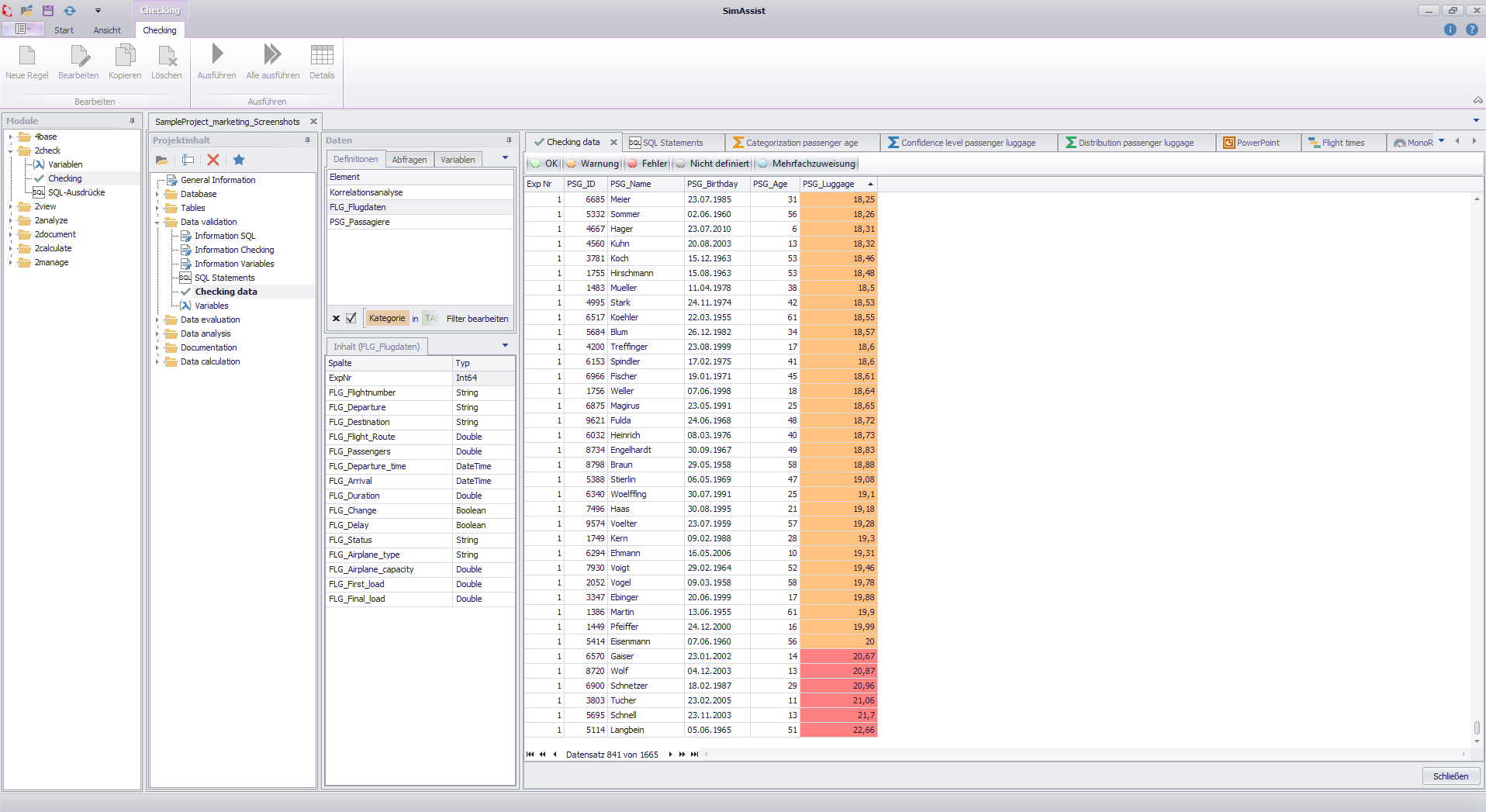Click Filter bearbeiten link
Viewport: 1486px width, 812px height.
[x=477, y=319]
